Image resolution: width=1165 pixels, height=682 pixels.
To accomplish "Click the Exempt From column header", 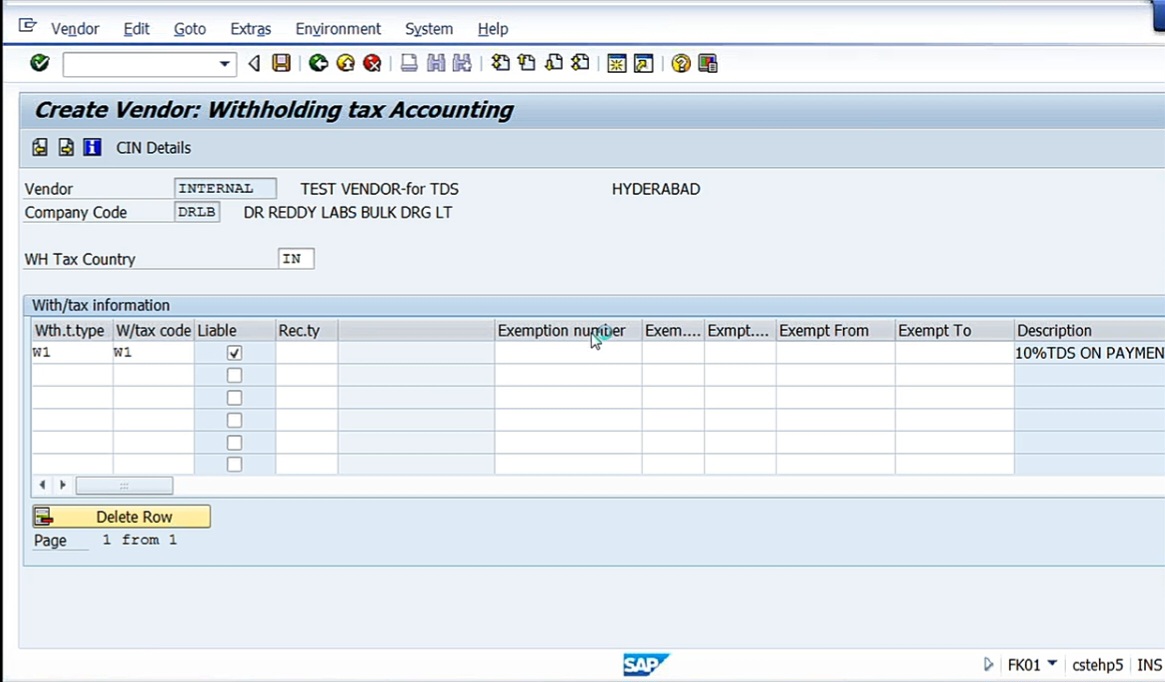I will [836, 331].
